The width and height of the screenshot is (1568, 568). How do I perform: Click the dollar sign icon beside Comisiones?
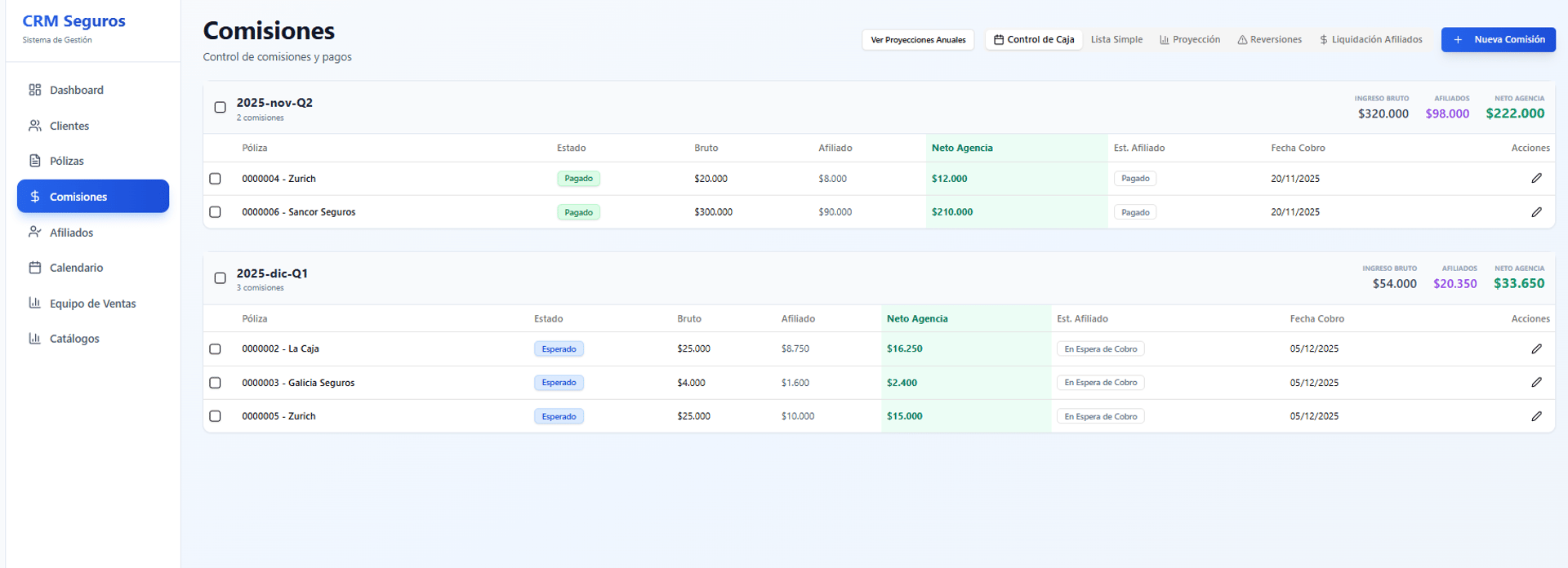(x=35, y=197)
